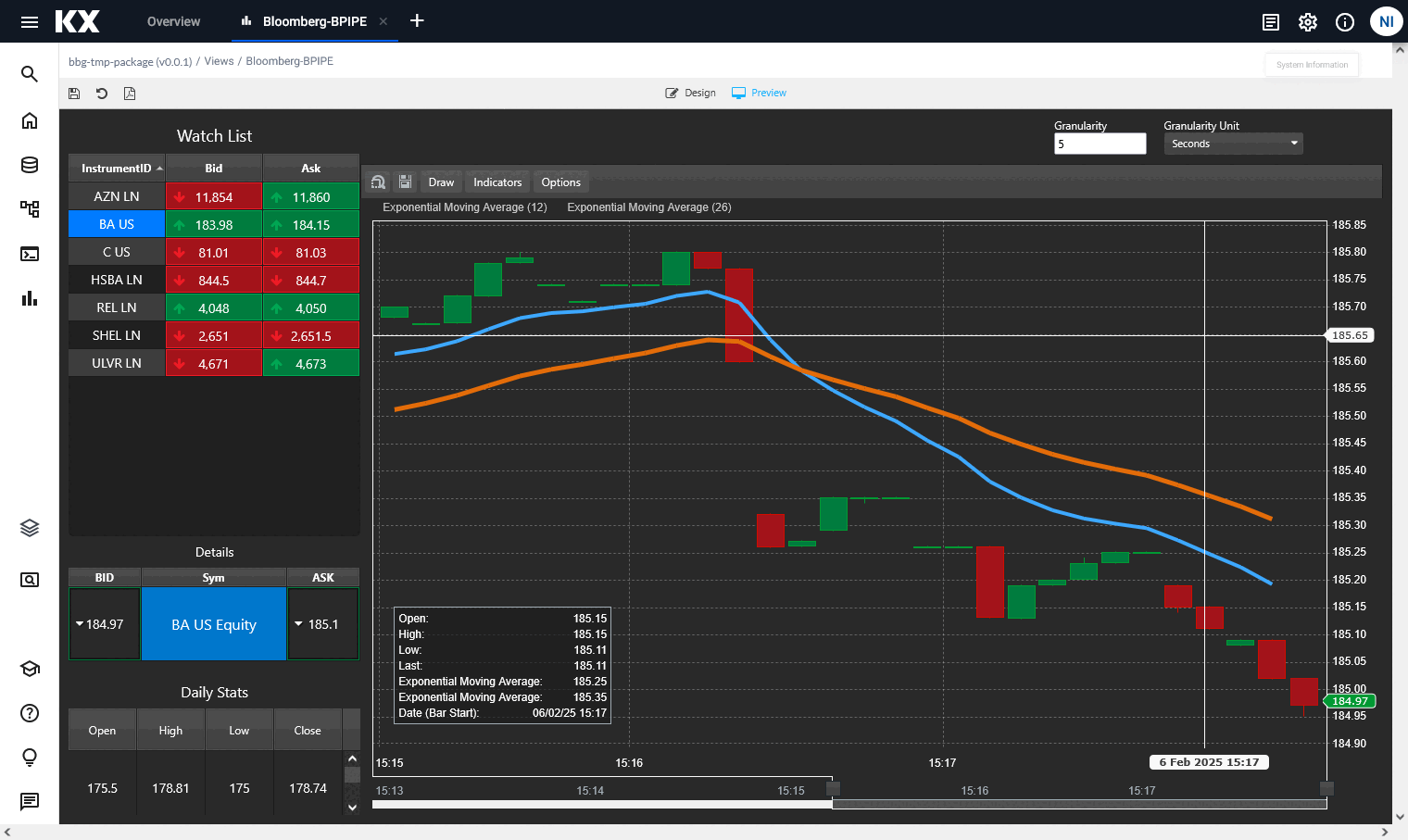Screen dimensions: 1408x840
Task: Click the save chart icon on the chart toolbar
Action: 405,182
